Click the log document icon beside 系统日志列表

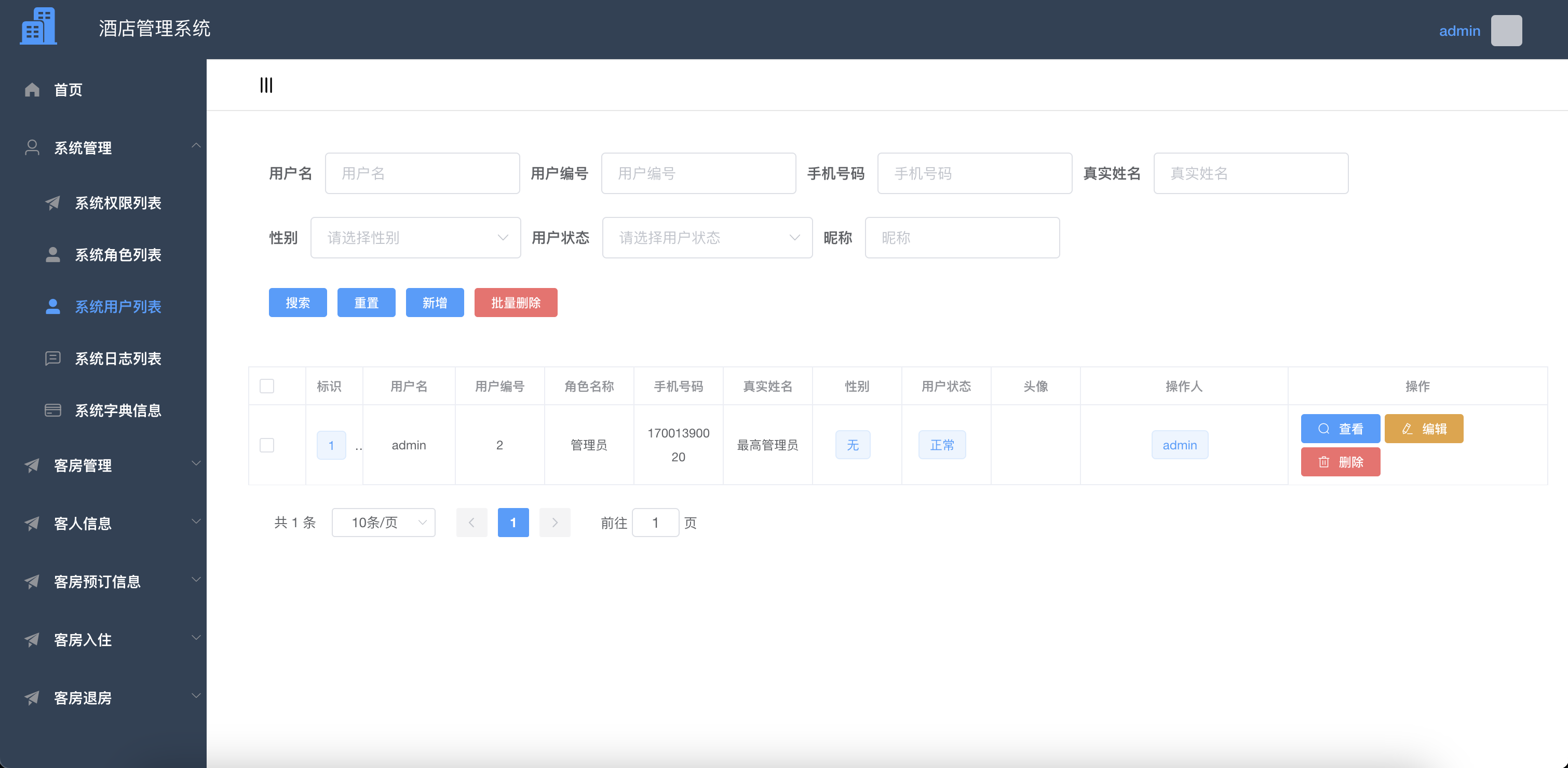53,359
